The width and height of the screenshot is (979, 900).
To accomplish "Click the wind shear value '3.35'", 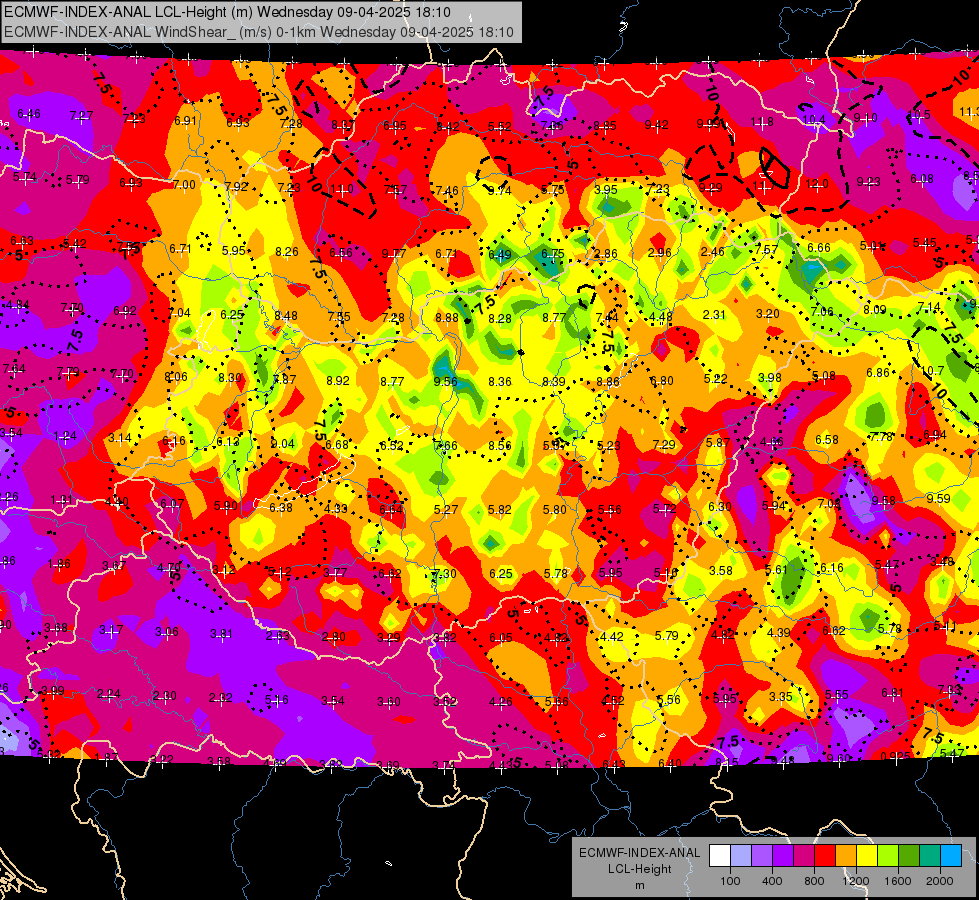I will point(780,696).
